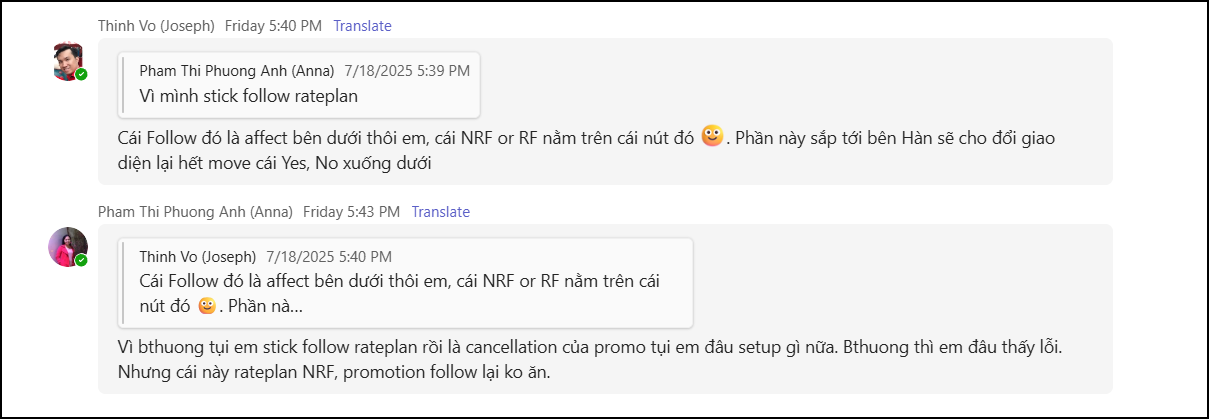Click the author name Thinh Vo inside the quote
The width and height of the screenshot is (1209, 419).
tap(197, 257)
